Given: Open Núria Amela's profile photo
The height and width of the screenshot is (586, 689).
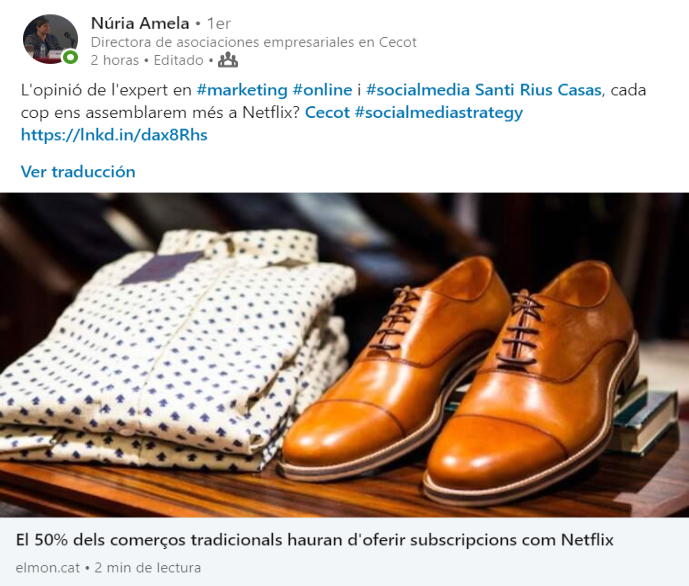Looking at the screenshot, I should point(50,39).
